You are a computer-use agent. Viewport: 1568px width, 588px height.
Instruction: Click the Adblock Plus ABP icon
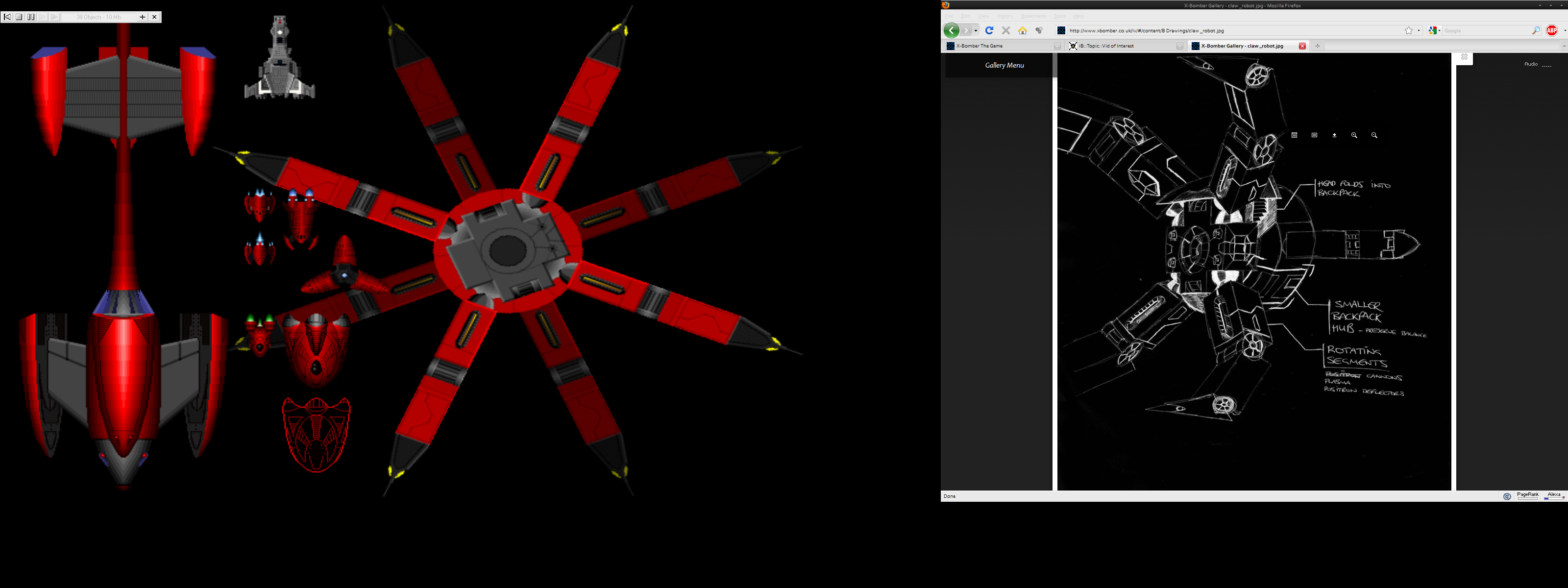pyautogui.click(x=1551, y=30)
